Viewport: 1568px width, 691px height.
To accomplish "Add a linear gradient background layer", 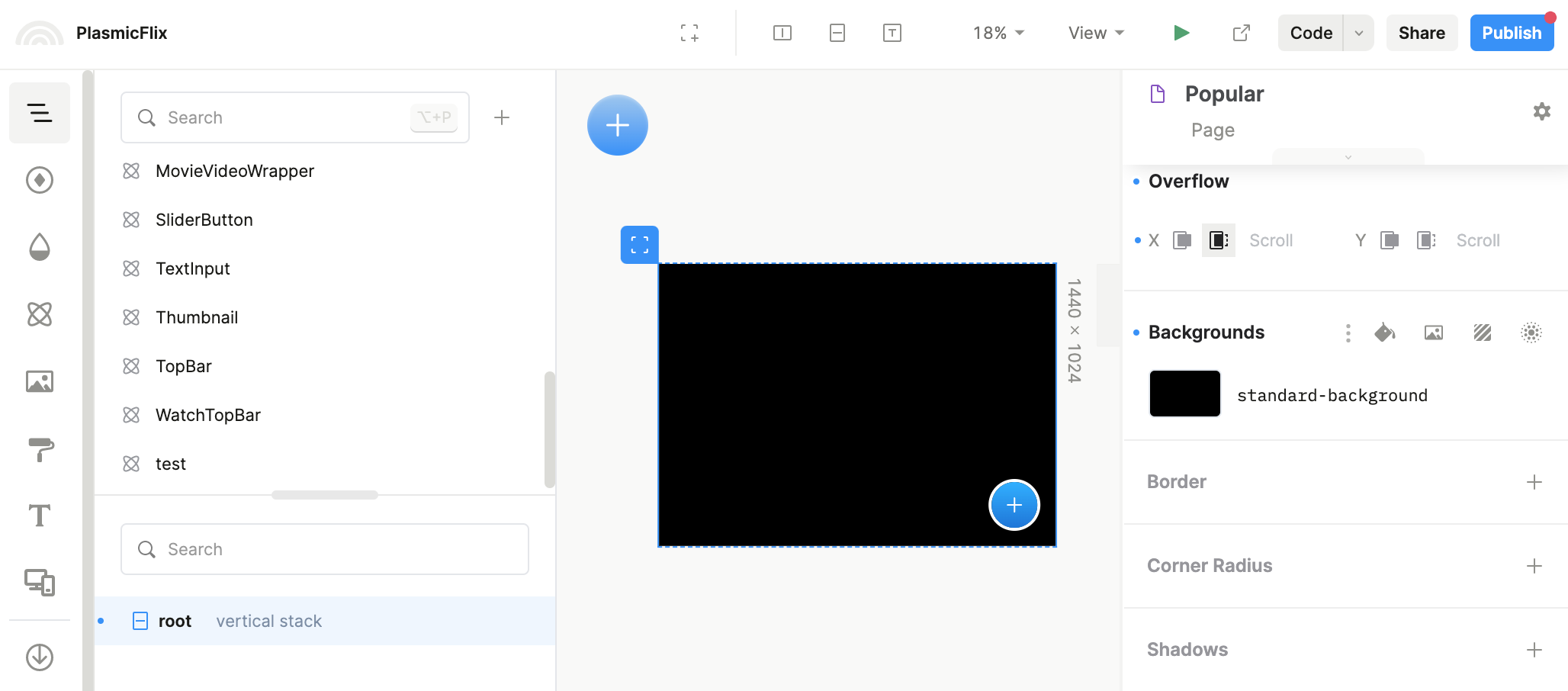I will pyautogui.click(x=1483, y=333).
